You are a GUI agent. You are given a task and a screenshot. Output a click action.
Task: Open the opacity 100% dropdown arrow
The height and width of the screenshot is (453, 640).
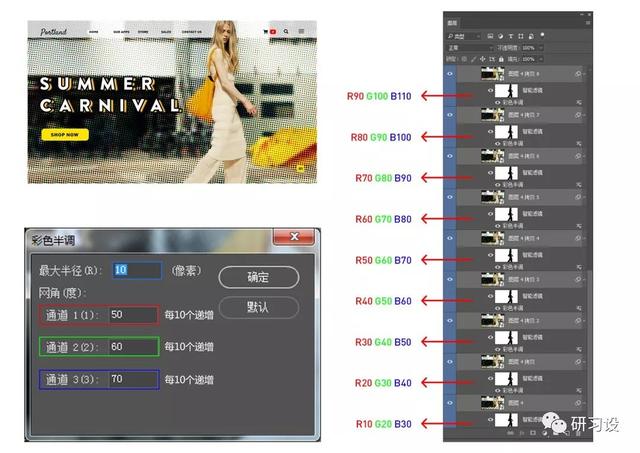(541, 47)
